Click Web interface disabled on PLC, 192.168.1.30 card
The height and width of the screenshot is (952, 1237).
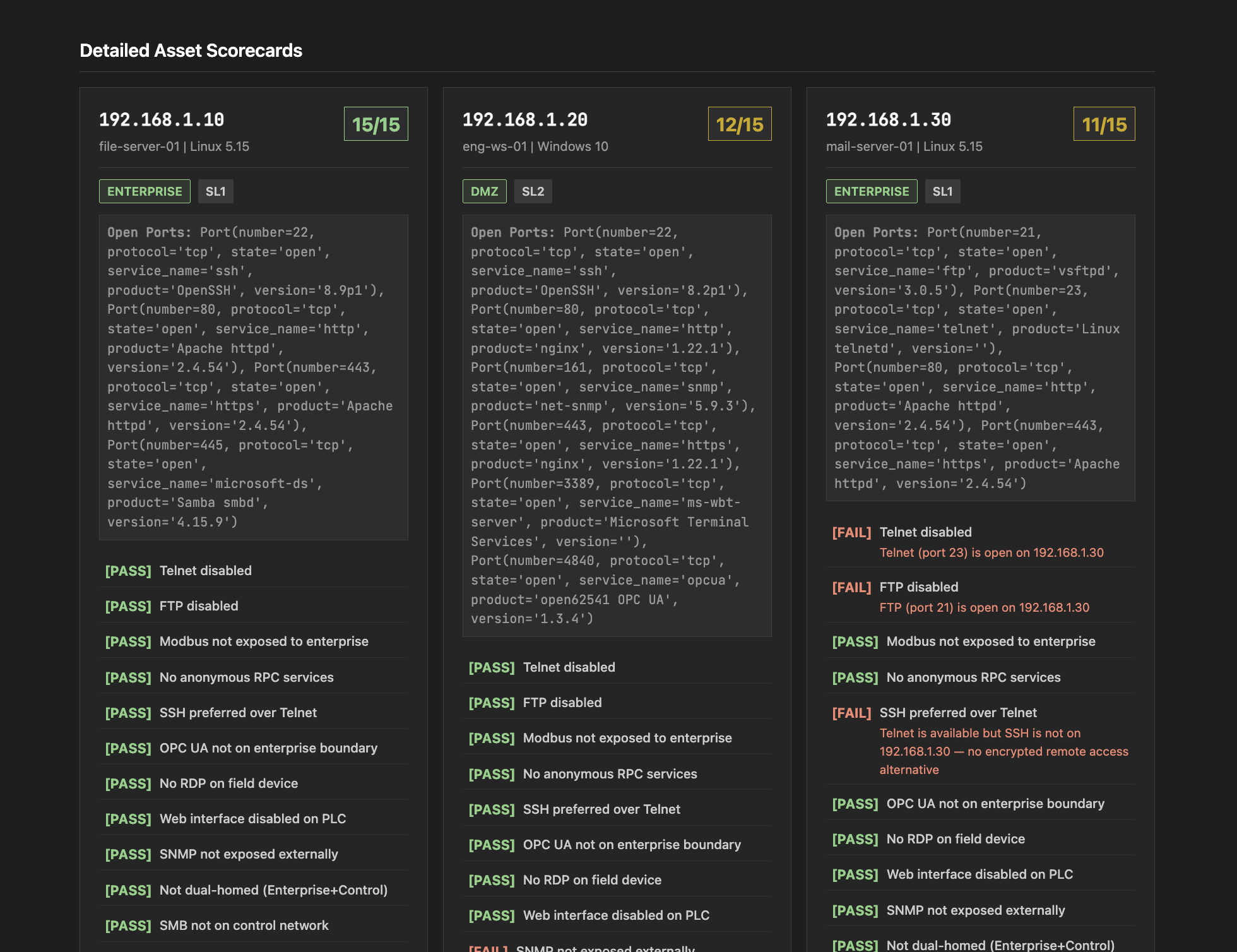981,874
